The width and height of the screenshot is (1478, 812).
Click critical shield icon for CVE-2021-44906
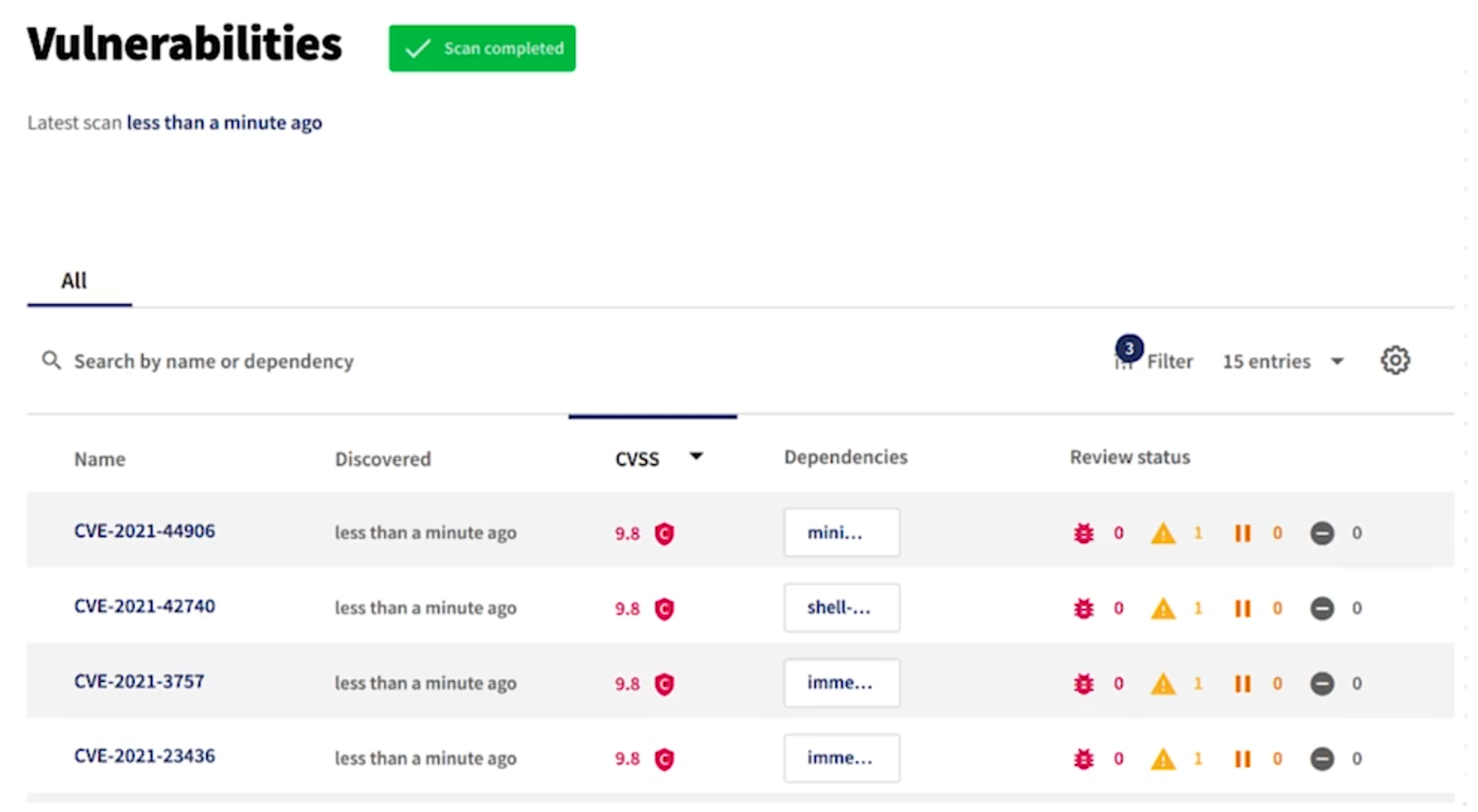click(664, 533)
